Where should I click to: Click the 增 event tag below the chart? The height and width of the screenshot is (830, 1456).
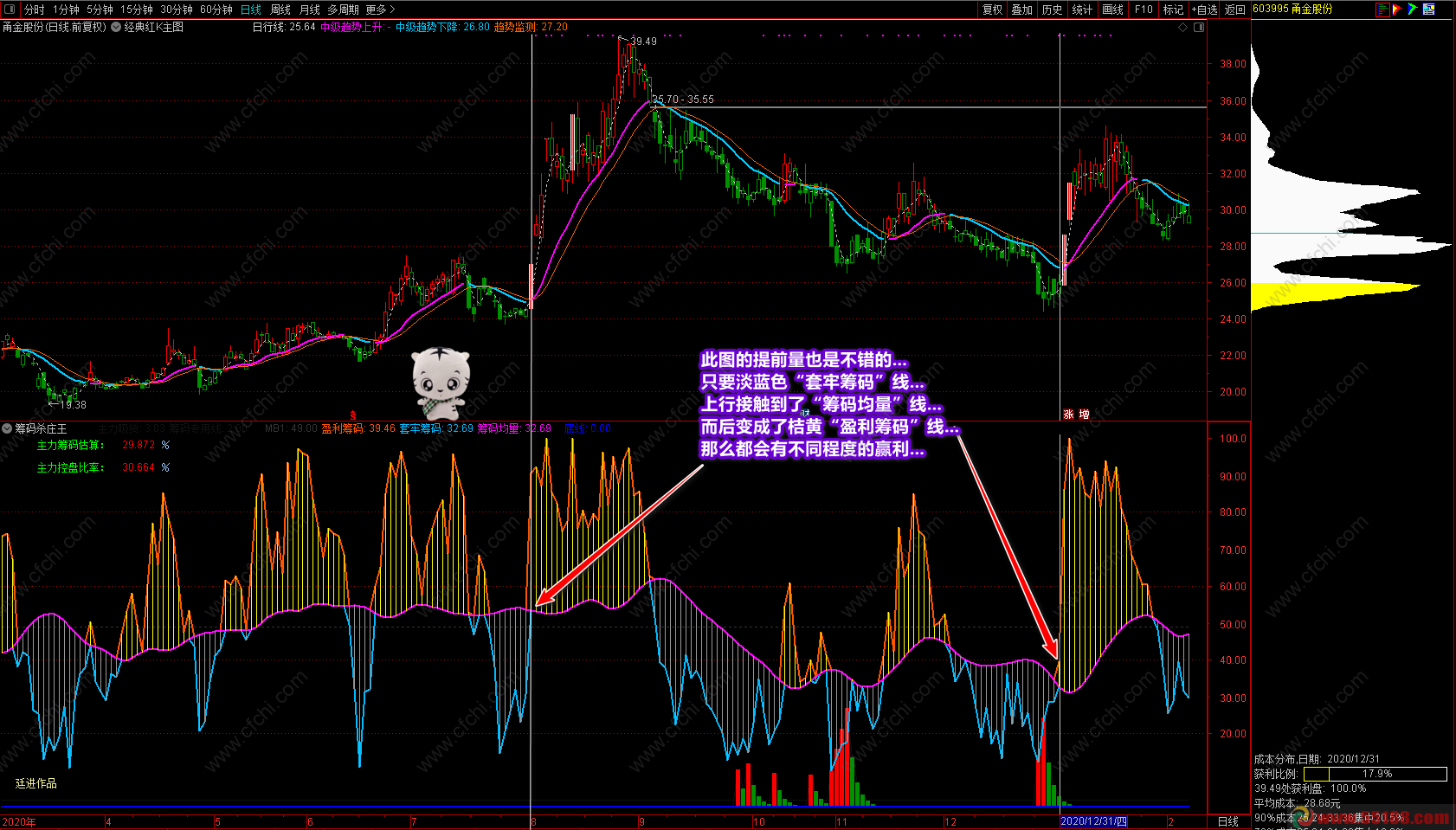tap(1085, 415)
